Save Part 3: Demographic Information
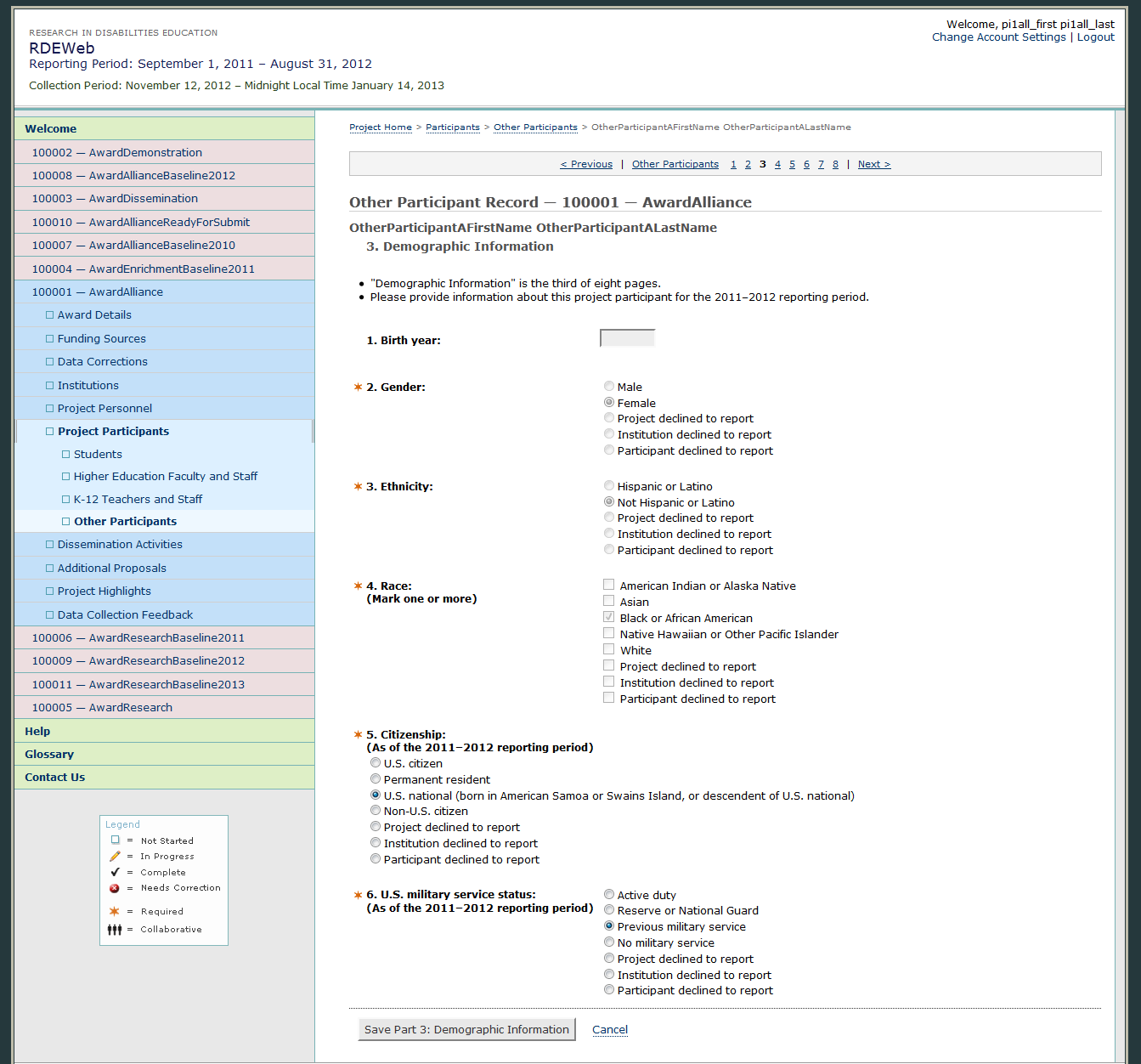Viewport: 1141px width, 1064px height. pos(466,1030)
